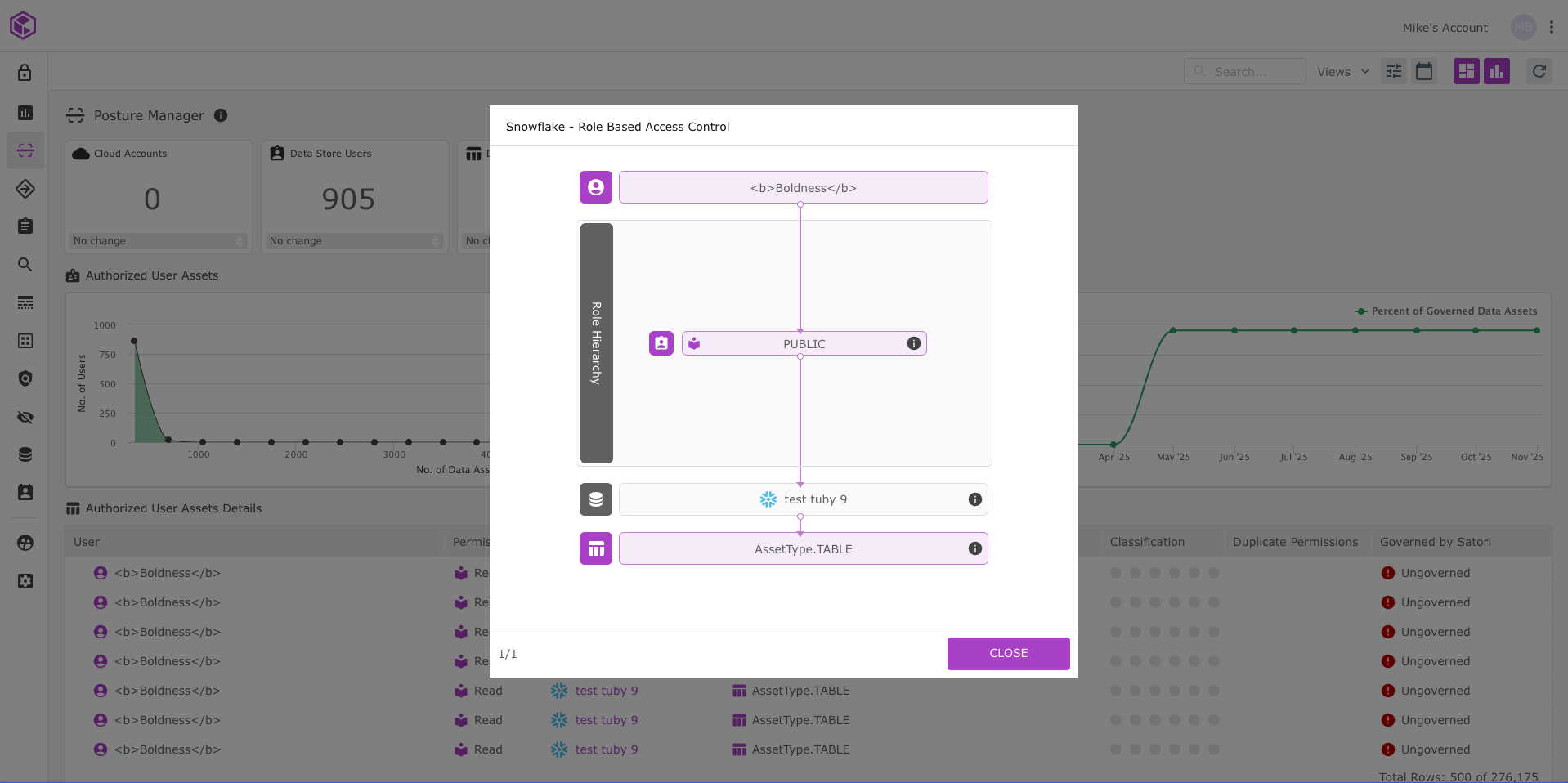Switch to the bar chart view
This screenshot has height=783, width=1568.
(1497, 72)
